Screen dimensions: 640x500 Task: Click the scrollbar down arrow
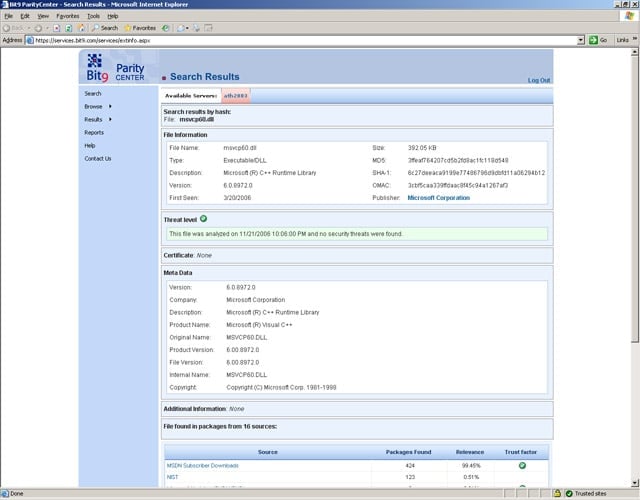click(635, 483)
